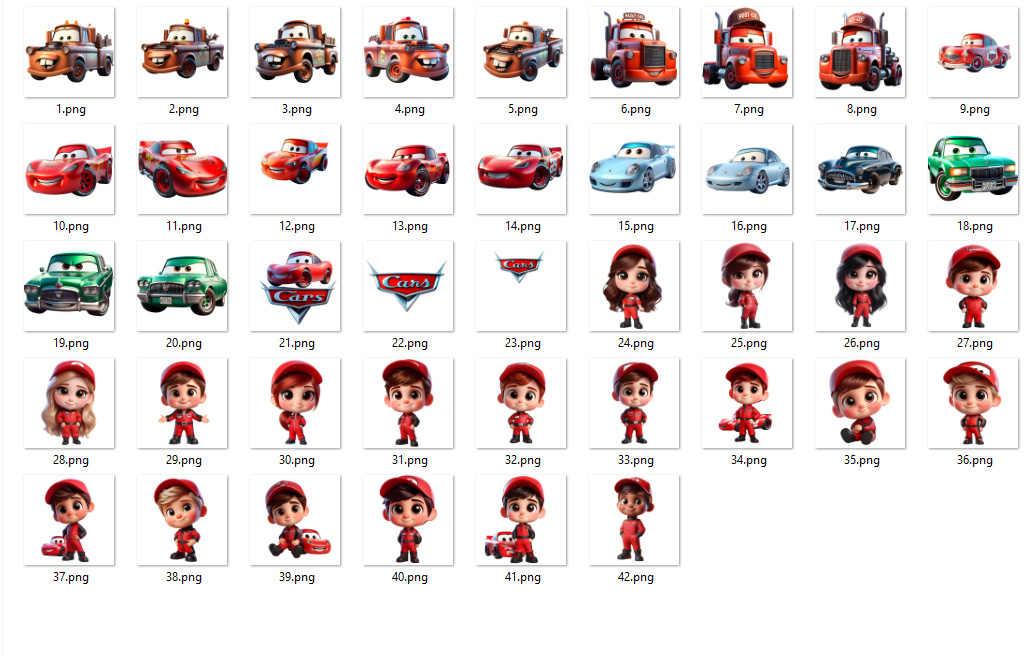1036x656 pixels.
Task: Select the 10.png red race car thumbnail
Action: [69, 169]
